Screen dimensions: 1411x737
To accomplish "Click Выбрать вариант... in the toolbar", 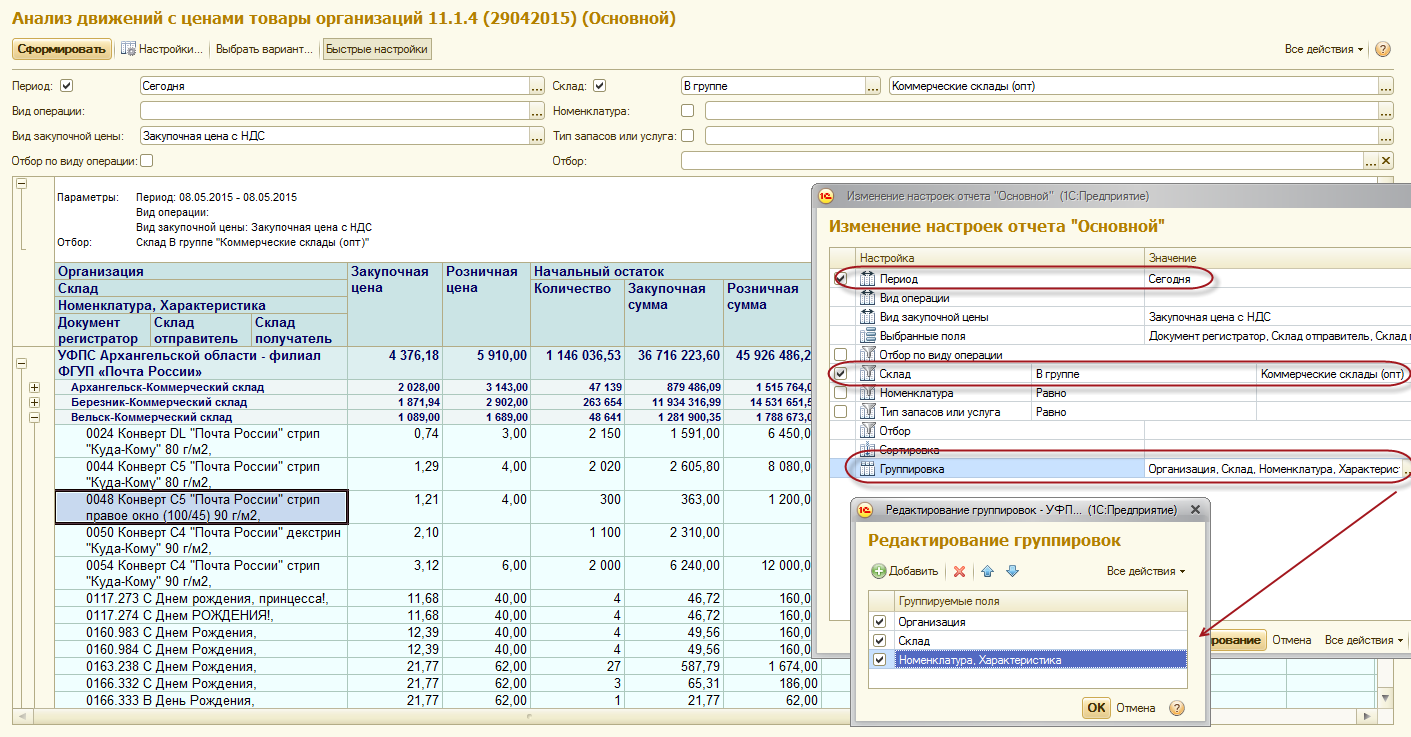I will tap(264, 49).
